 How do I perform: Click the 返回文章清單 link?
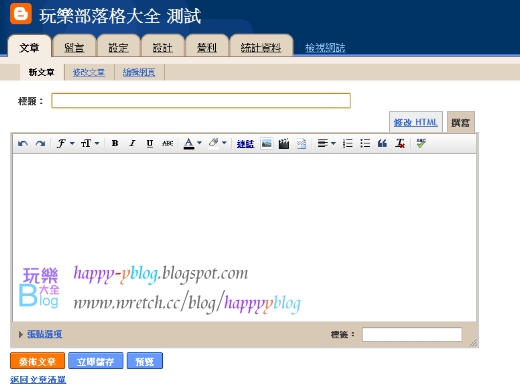pyautogui.click(x=38, y=380)
